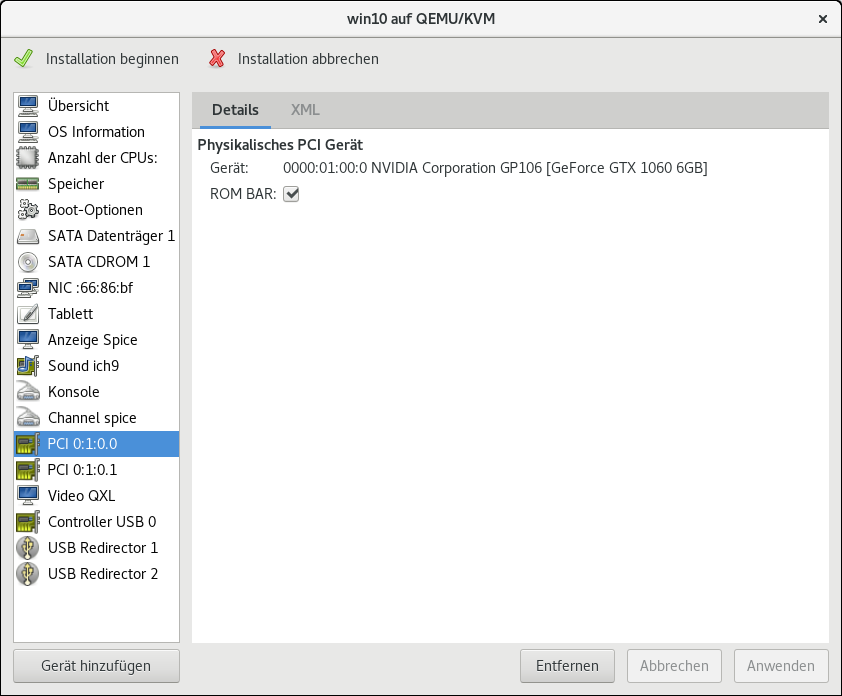Select the OS Information monitor icon
This screenshot has height=696, width=842.
tap(28, 132)
